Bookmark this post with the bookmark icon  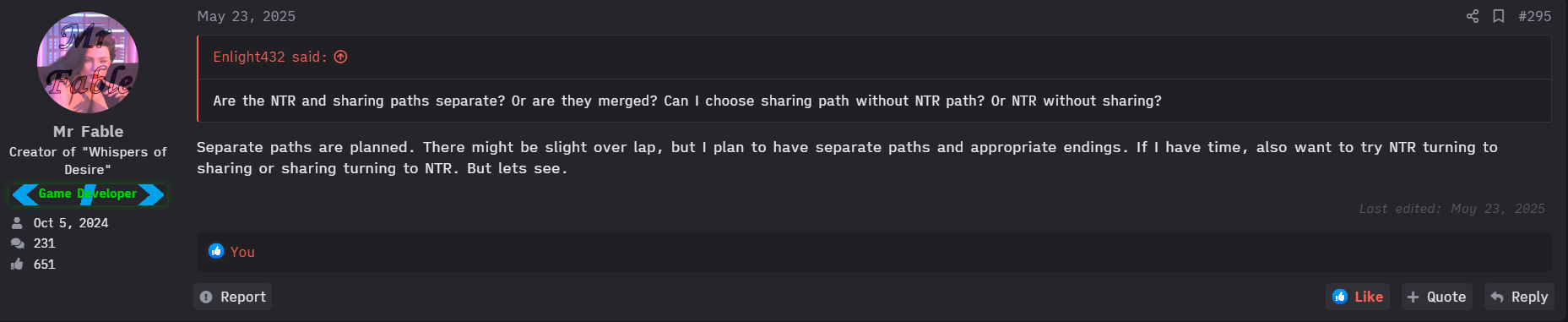[1499, 16]
